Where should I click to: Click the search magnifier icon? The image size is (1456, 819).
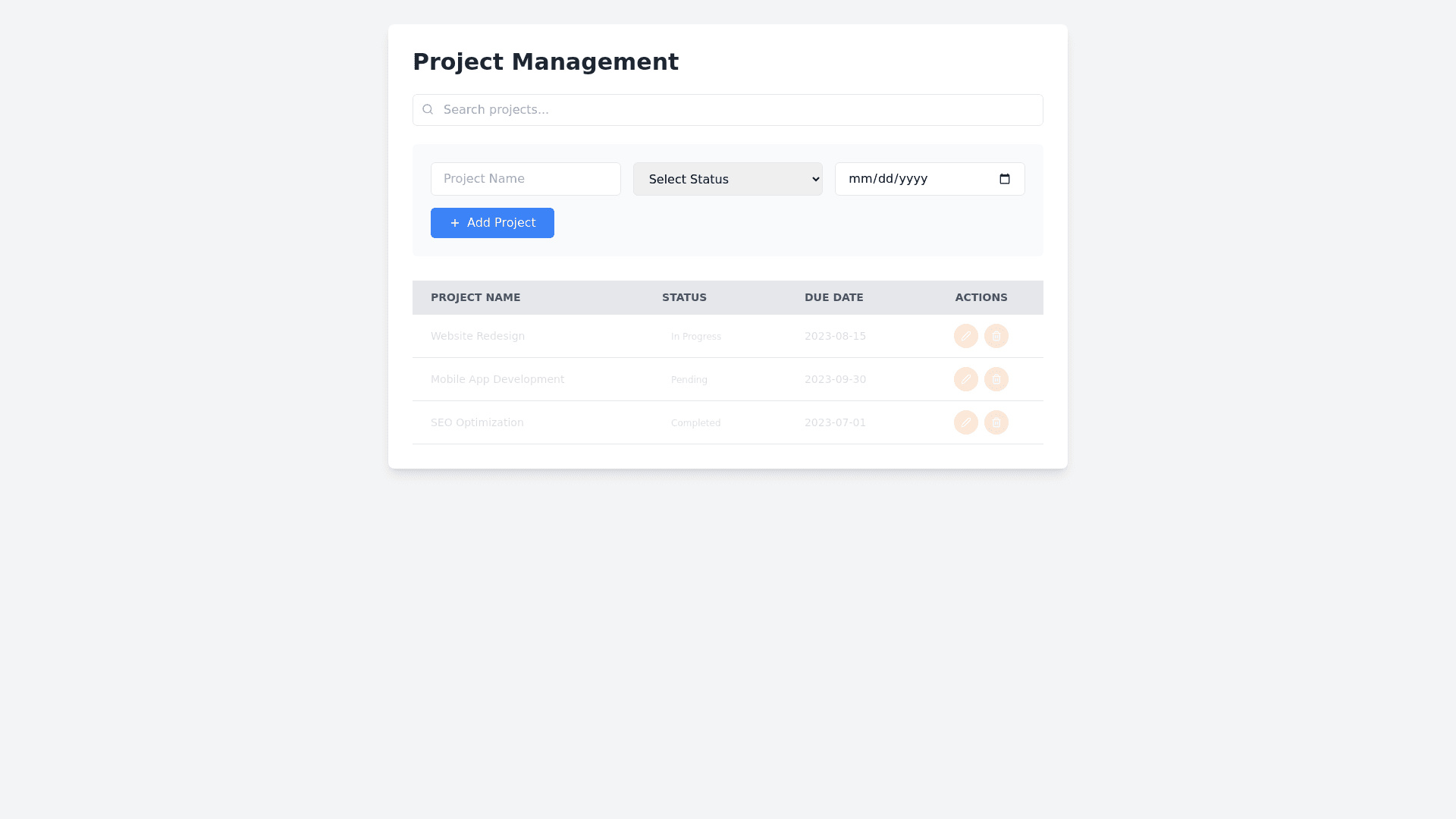pos(428,110)
